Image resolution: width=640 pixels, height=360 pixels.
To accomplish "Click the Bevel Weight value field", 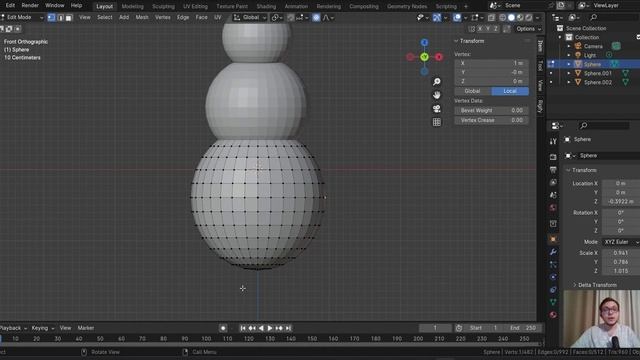I will pos(491,111).
